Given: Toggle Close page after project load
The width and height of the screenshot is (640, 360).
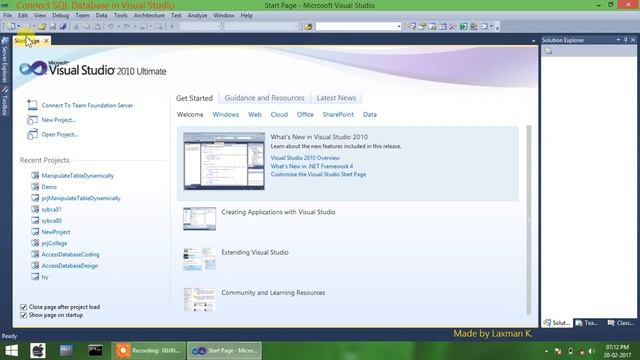Looking at the screenshot, I should (x=23, y=307).
